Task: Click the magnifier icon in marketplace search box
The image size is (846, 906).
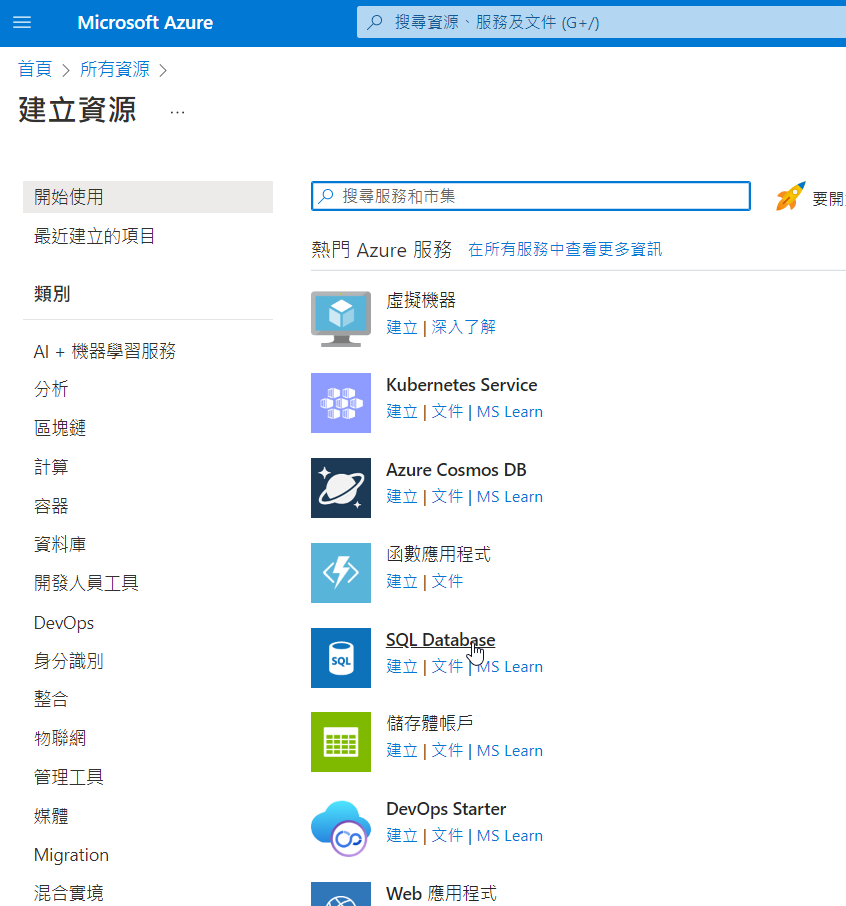Action: [x=326, y=196]
